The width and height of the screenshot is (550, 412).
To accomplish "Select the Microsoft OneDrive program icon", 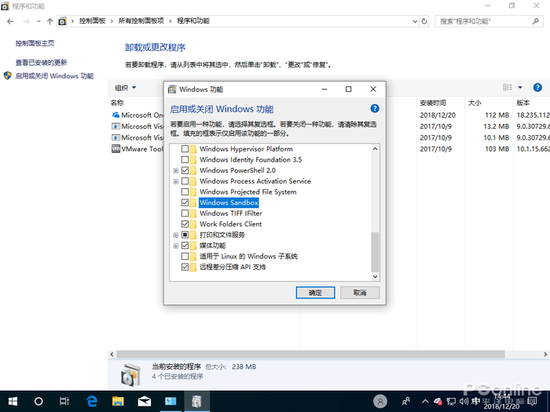I will (x=116, y=115).
